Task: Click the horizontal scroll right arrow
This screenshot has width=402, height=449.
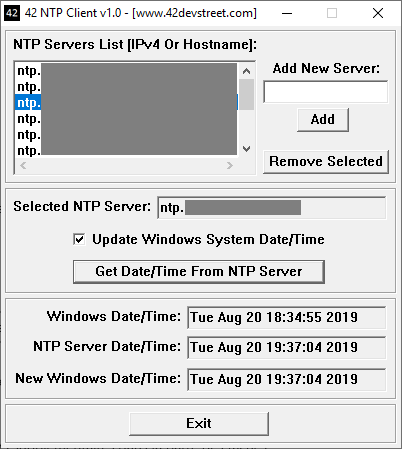Action: [230, 165]
